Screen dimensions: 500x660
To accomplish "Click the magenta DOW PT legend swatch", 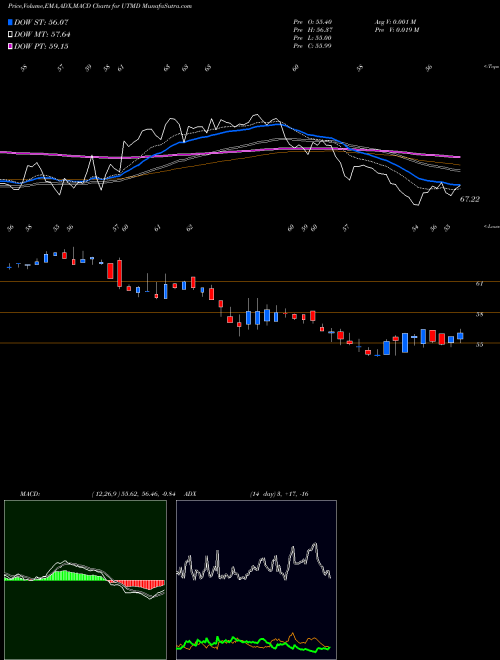I will point(10,46).
